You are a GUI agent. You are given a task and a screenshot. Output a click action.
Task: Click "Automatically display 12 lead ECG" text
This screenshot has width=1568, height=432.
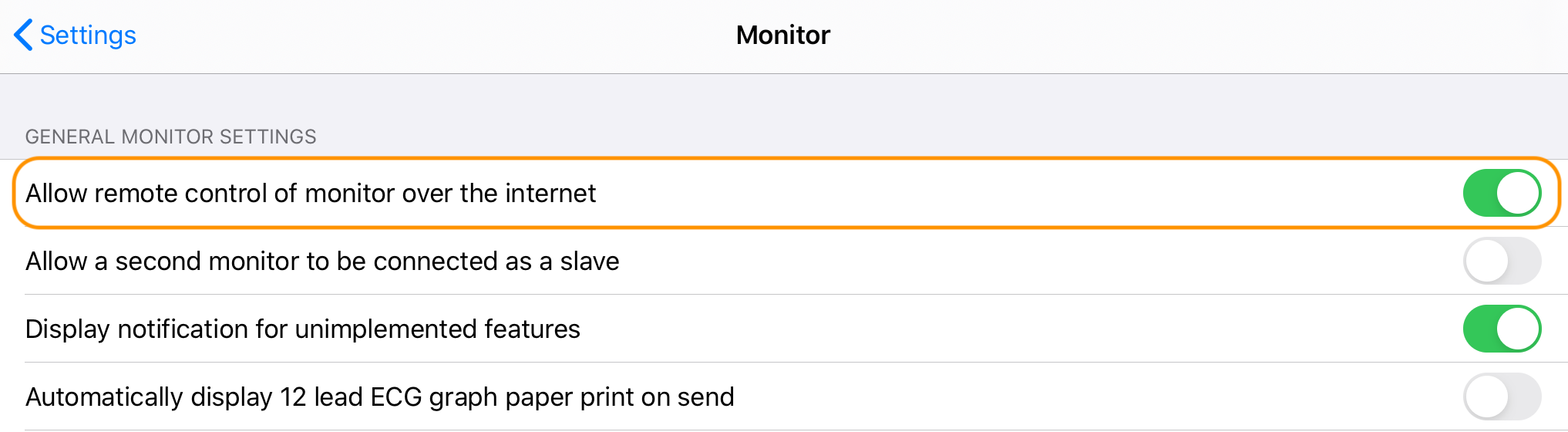coord(379,397)
